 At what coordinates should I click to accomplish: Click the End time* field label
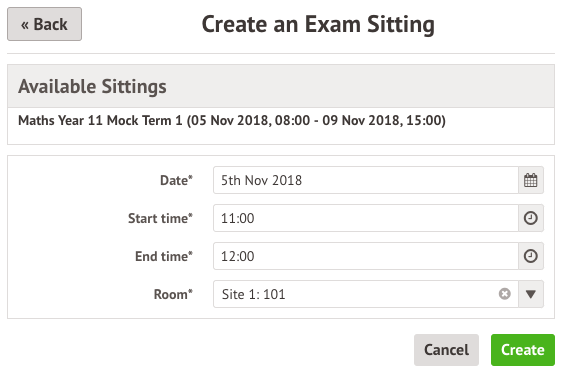164,256
